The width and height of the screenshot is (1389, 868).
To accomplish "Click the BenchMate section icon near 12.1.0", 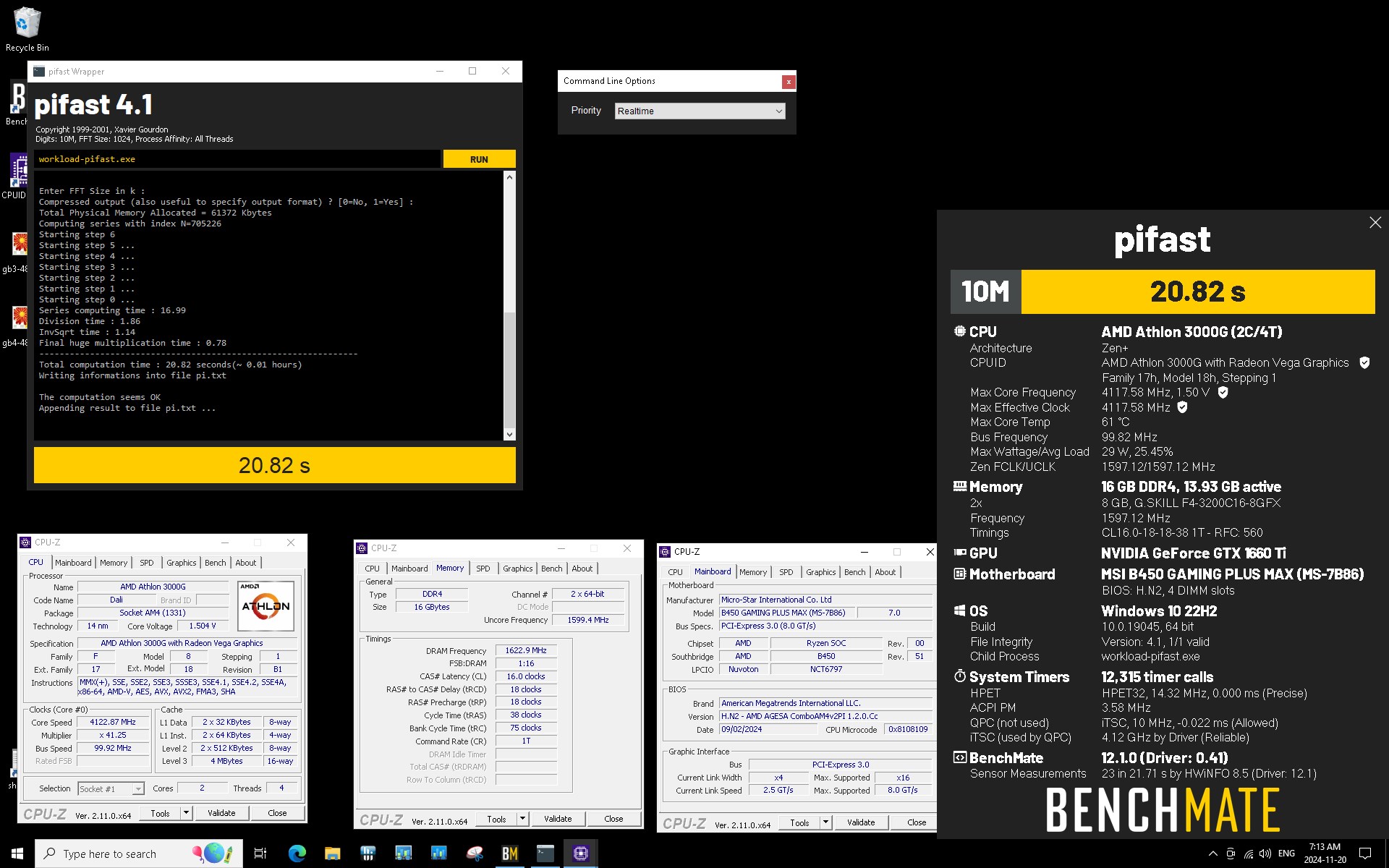I will (x=959, y=757).
